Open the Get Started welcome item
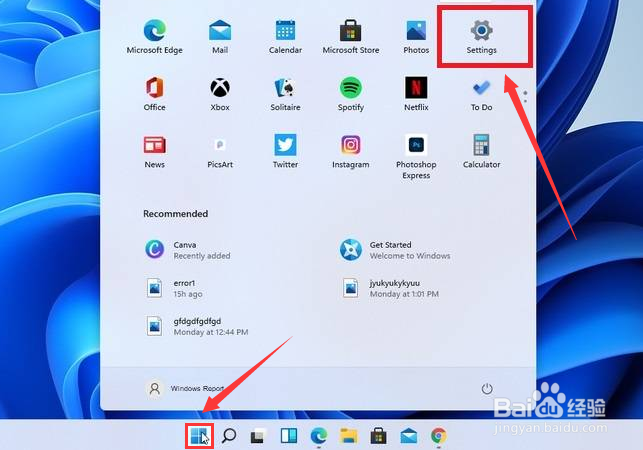 coord(395,250)
